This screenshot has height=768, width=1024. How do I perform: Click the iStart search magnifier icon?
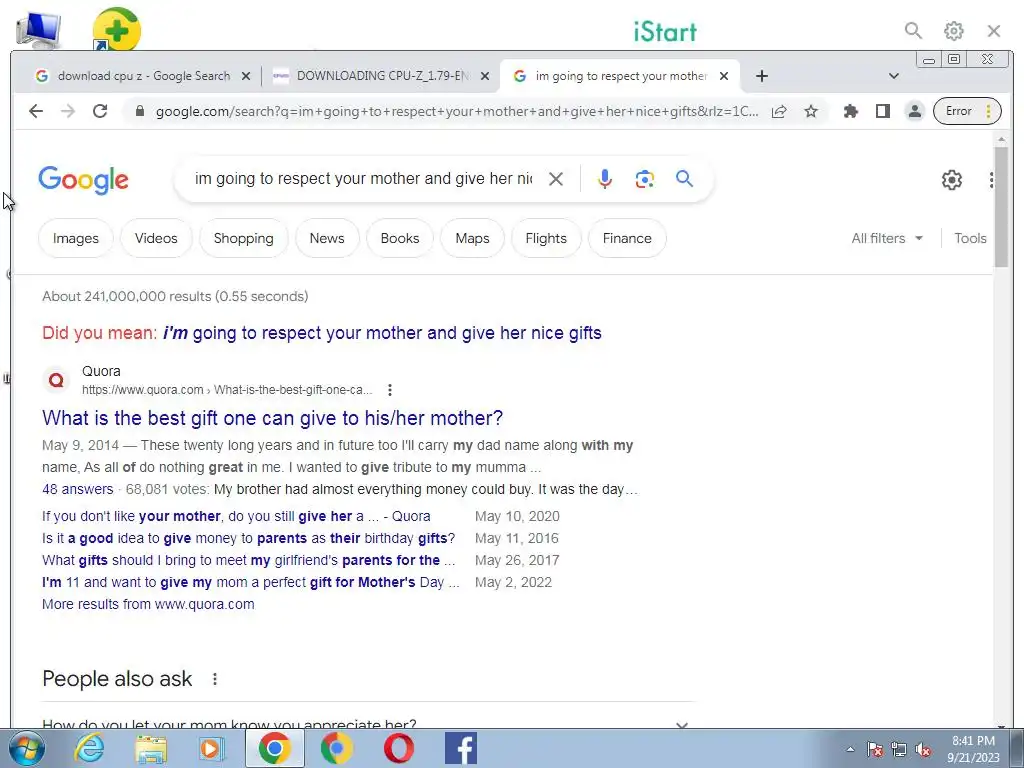(913, 31)
